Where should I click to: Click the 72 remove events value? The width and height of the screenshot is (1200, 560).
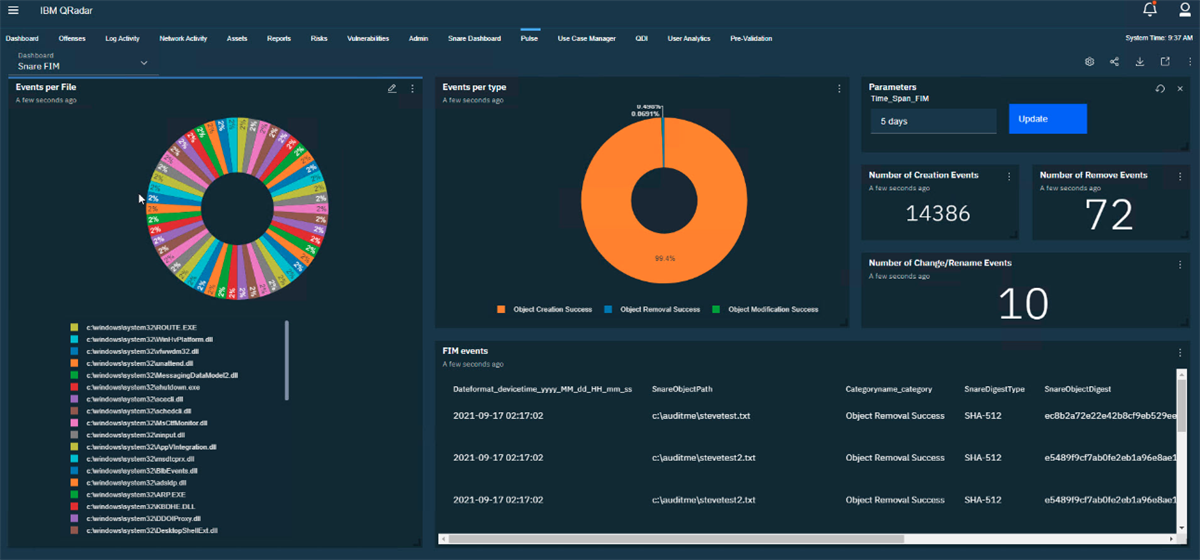point(1109,215)
